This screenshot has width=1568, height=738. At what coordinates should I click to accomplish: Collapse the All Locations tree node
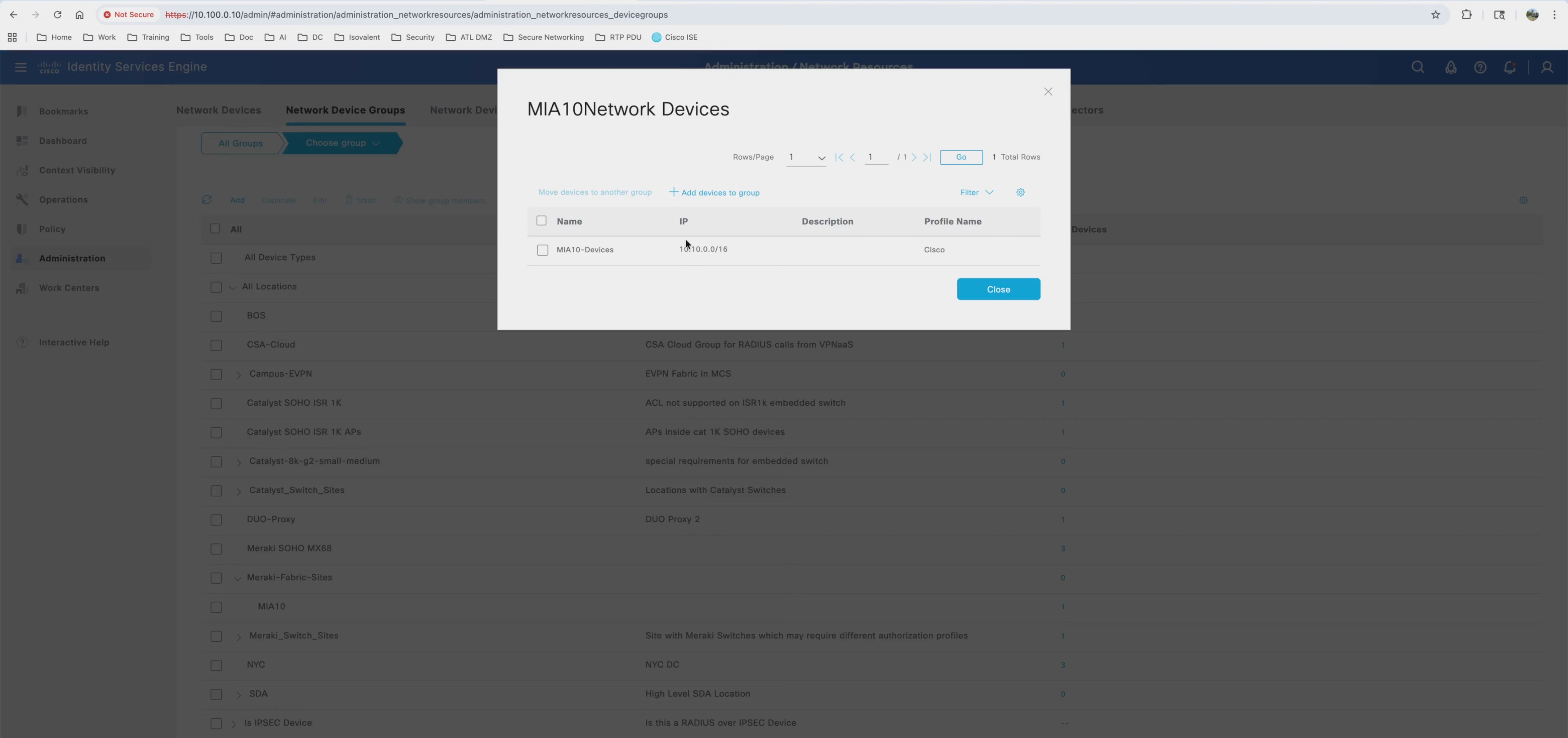point(232,288)
